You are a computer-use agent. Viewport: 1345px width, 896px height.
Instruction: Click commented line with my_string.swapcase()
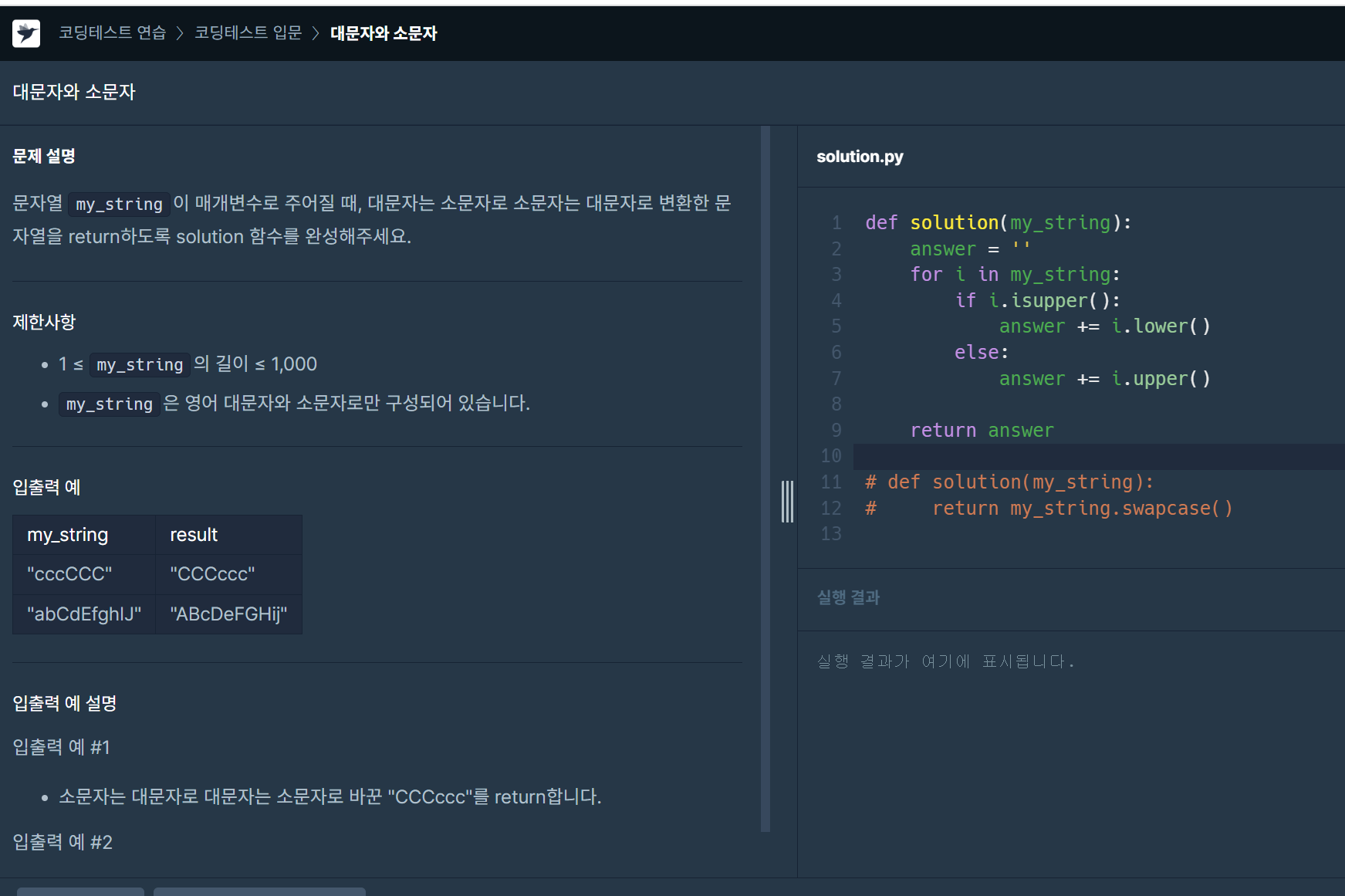(x=1049, y=509)
